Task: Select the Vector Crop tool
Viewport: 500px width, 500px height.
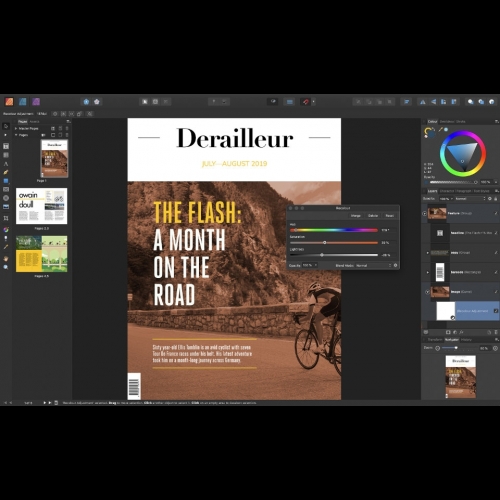Action: click(6, 218)
